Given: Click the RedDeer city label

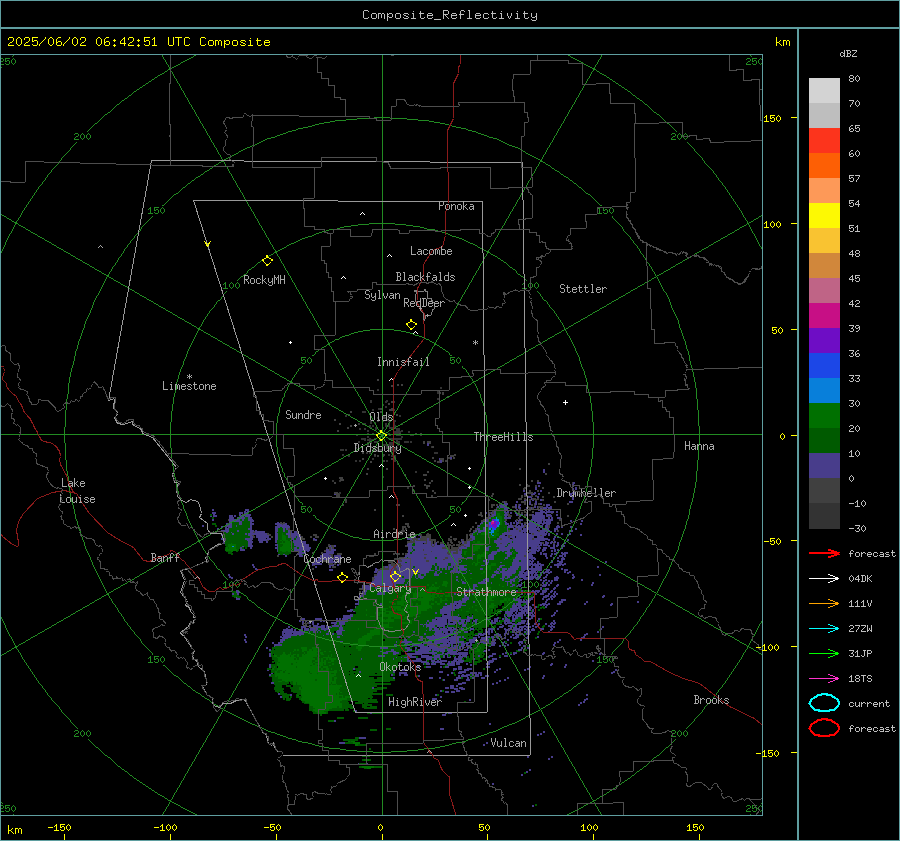Looking at the screenshot, I should pyautogui.click(x=424, y=303).
